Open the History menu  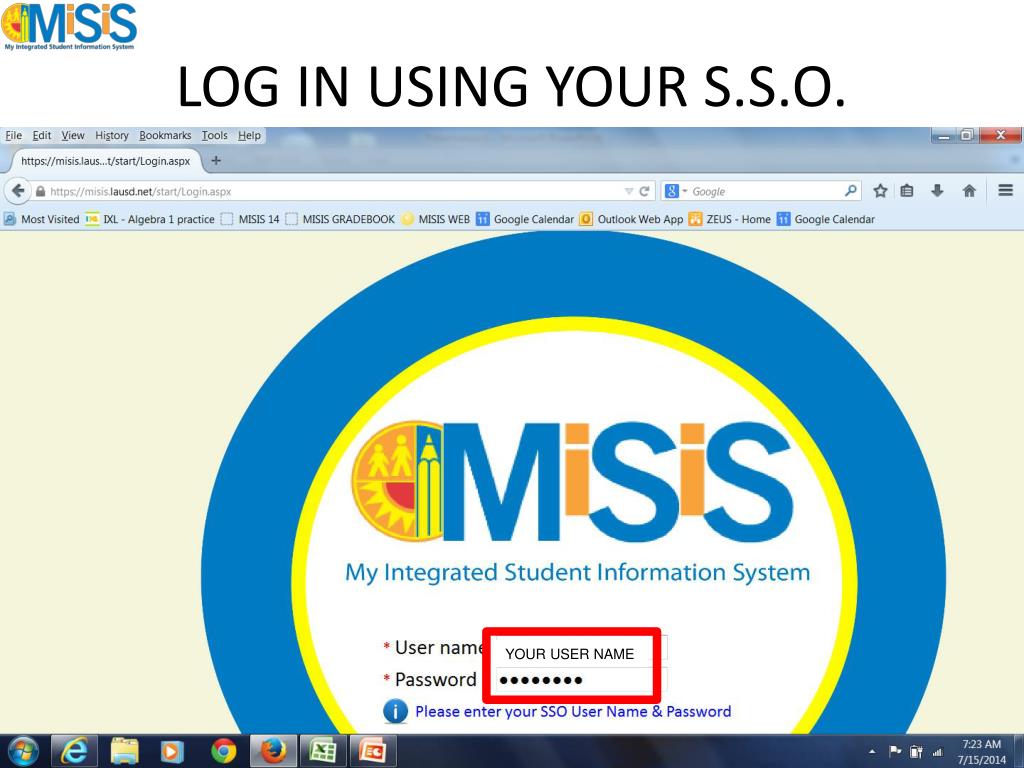pyautogui.click(x=112, y=135)
